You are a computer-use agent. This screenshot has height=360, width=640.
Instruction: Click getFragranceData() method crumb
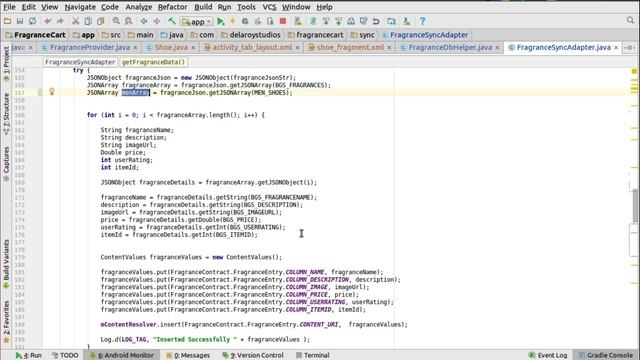153,62
